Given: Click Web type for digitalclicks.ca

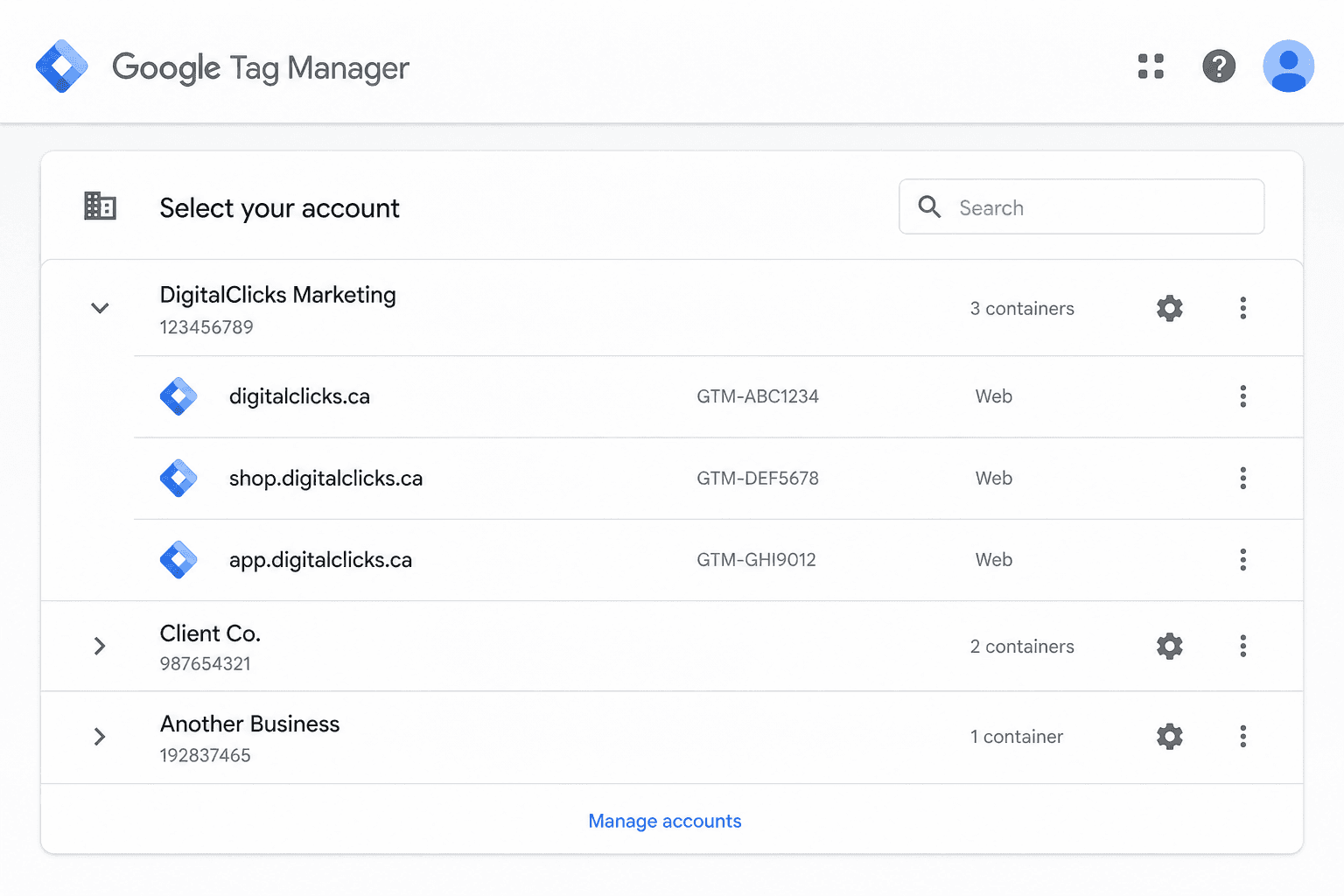Looking at the screenshot, I should [x=994, y=396].
